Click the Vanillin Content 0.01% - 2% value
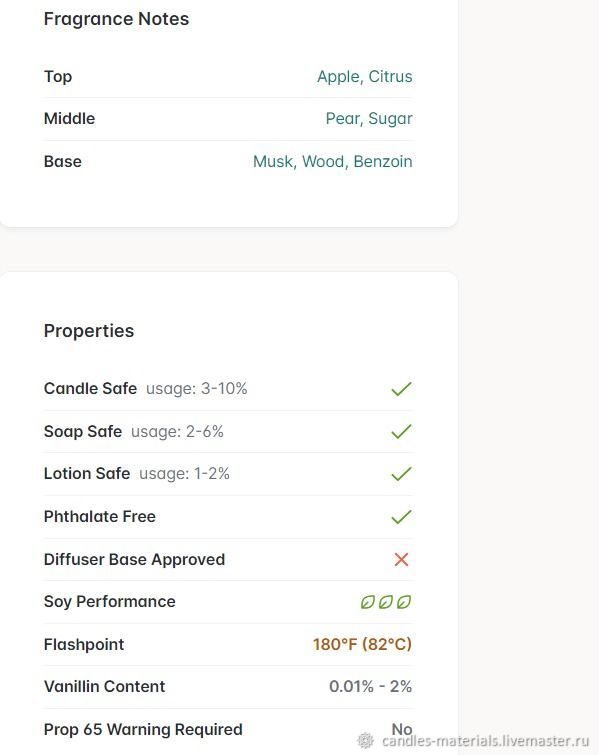Screen dimensions: 599x755 point(370,687)
